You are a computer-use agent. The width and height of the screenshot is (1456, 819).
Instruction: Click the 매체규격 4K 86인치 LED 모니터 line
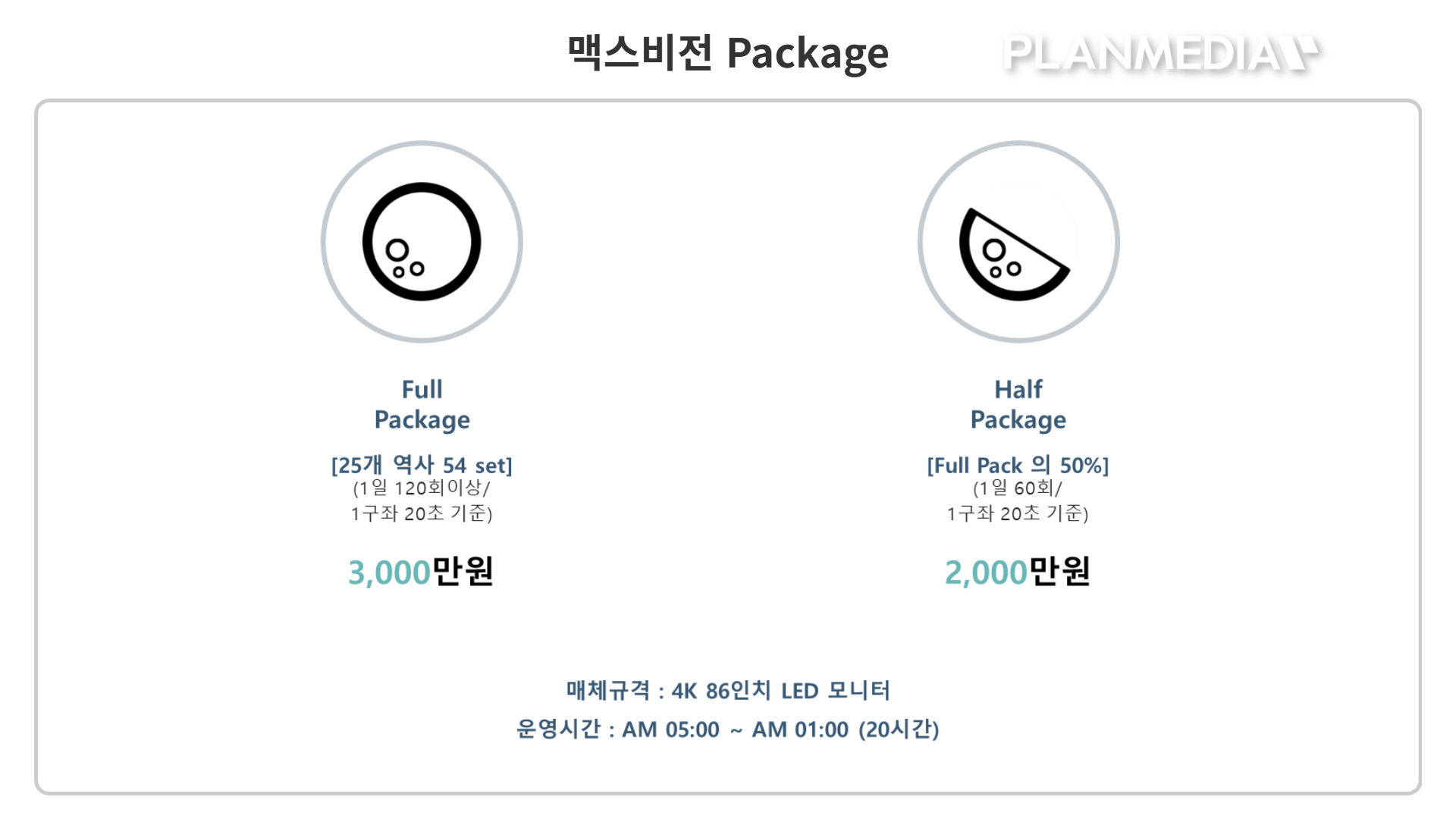728,690
